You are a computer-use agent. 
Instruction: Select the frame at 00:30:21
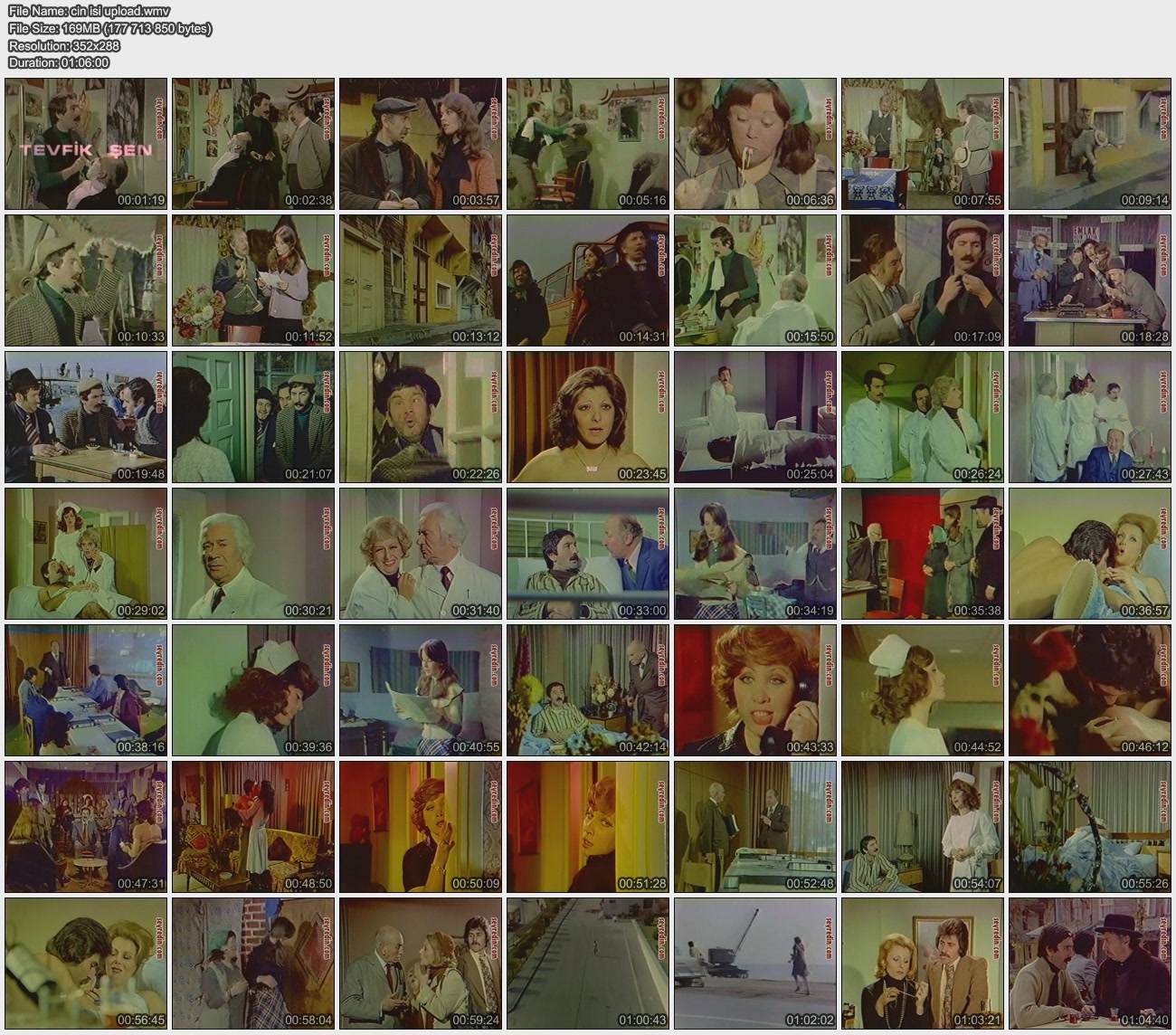tap(253, 554)
